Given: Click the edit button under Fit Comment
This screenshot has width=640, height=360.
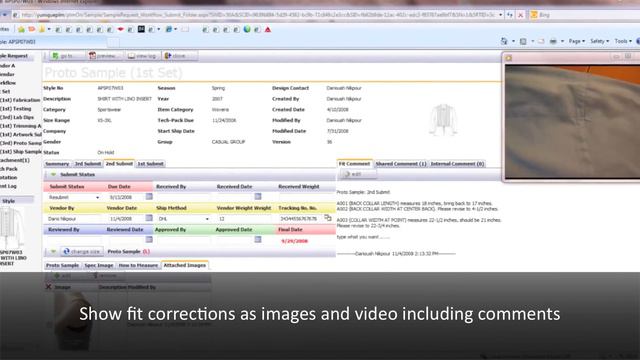Looking at the screenshot, I should [x=357, y=174].
